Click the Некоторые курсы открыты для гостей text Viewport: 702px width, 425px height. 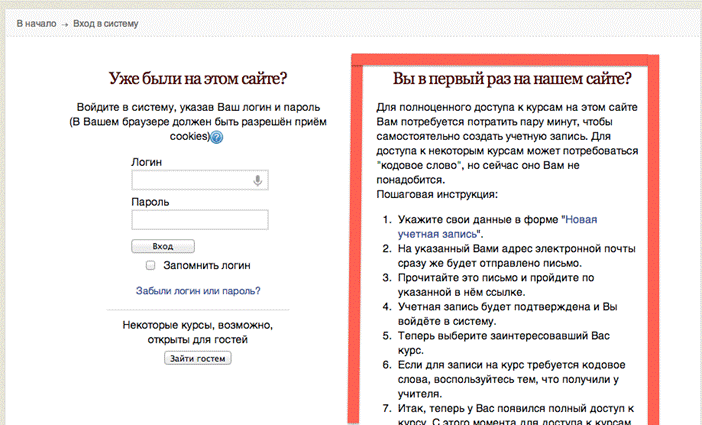tap(197, 332)
